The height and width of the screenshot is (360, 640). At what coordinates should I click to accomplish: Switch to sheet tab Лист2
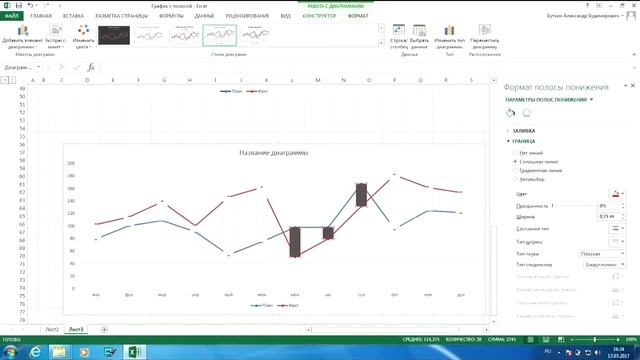point(52,329)
